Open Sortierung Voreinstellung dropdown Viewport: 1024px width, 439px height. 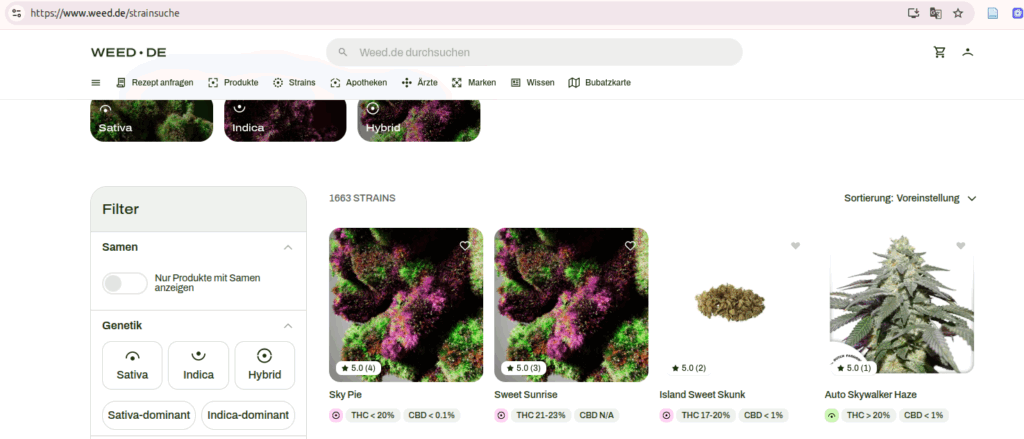pos(910,198)
